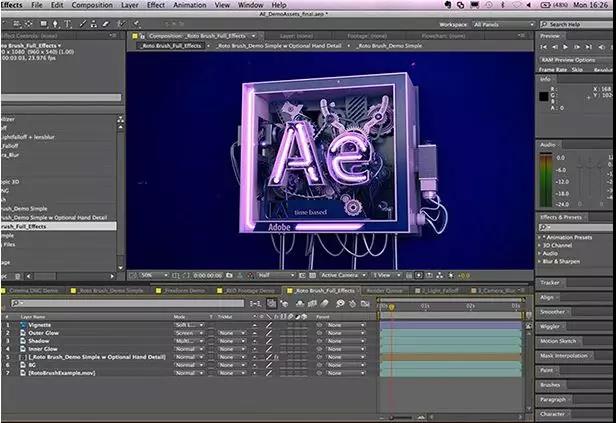Viewport: 616px width, 423px height.
Task: Jump to last frame in Preview panel
Action: click(x=588, y=47)
